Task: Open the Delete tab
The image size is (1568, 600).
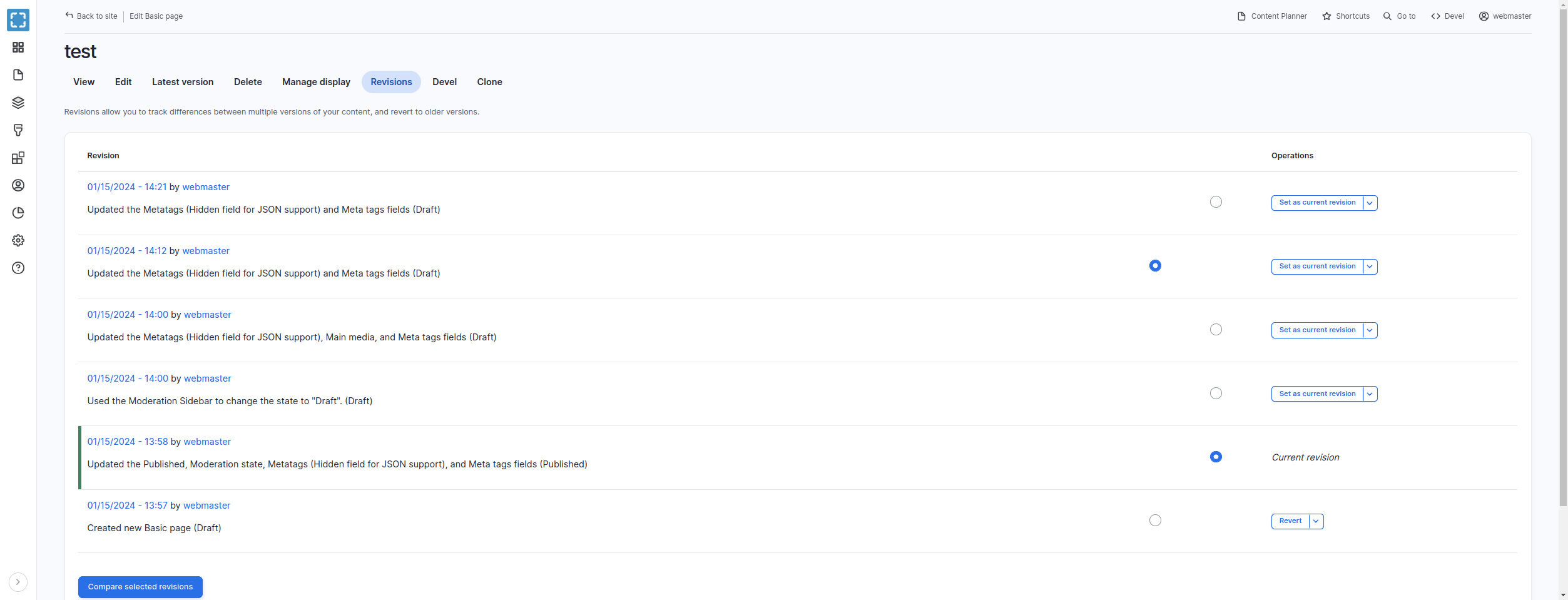Action: point(248,82)
